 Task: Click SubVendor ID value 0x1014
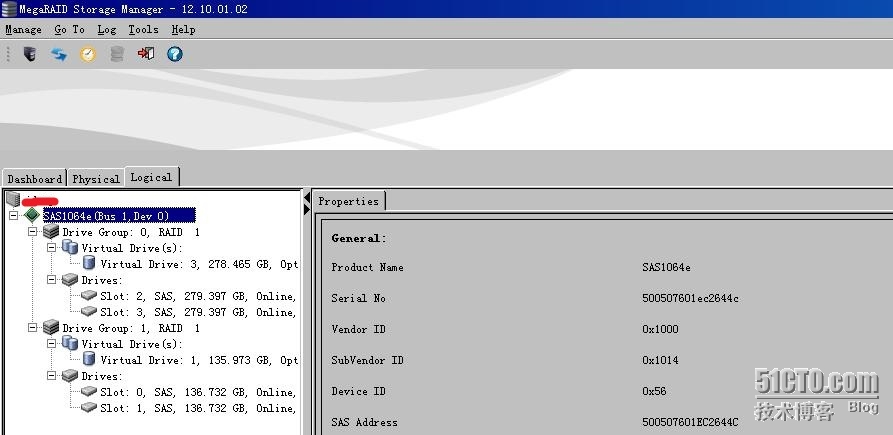(660, 360)
